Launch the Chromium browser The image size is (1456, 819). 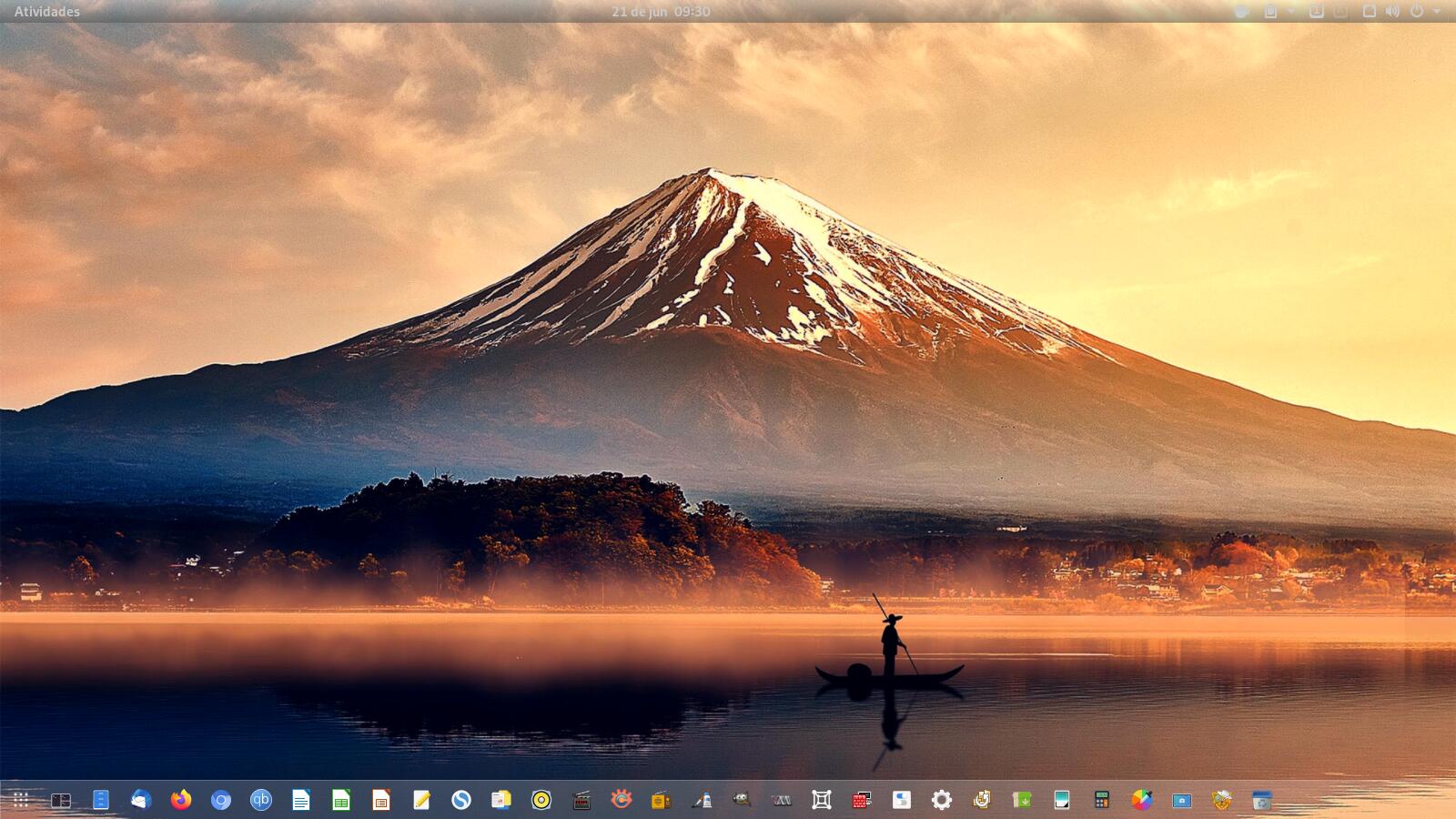point(221,800)
